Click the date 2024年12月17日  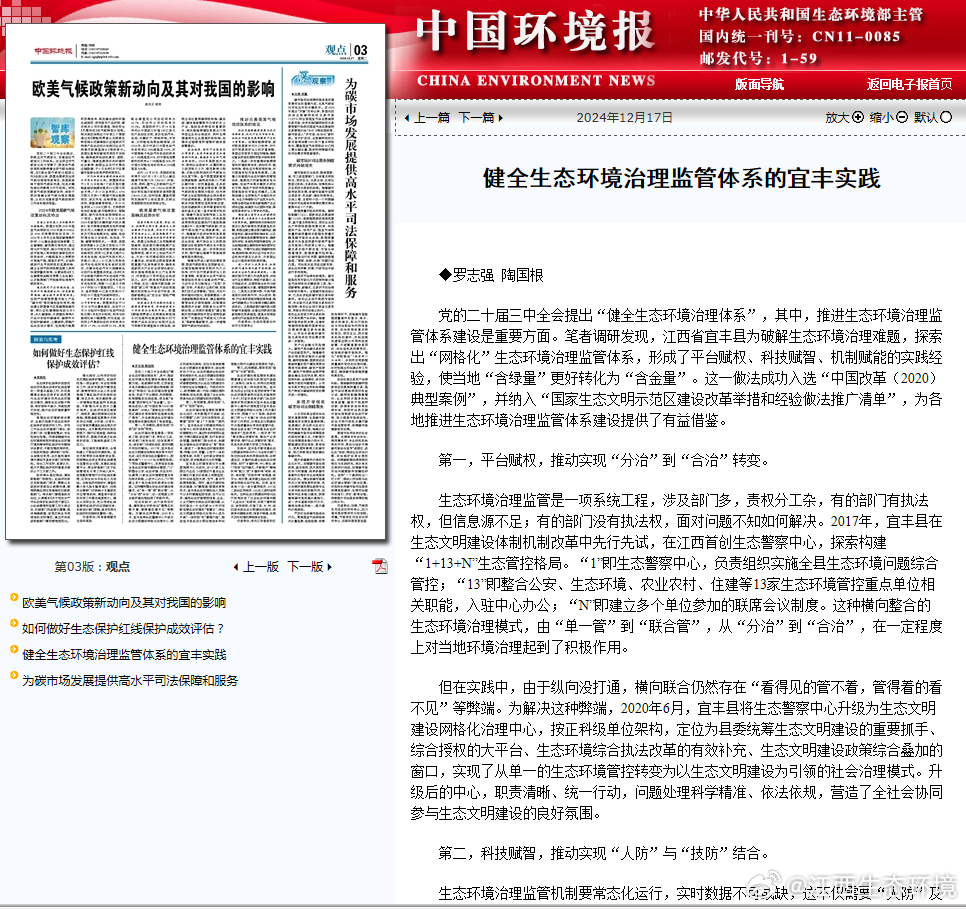click(624, 117)
